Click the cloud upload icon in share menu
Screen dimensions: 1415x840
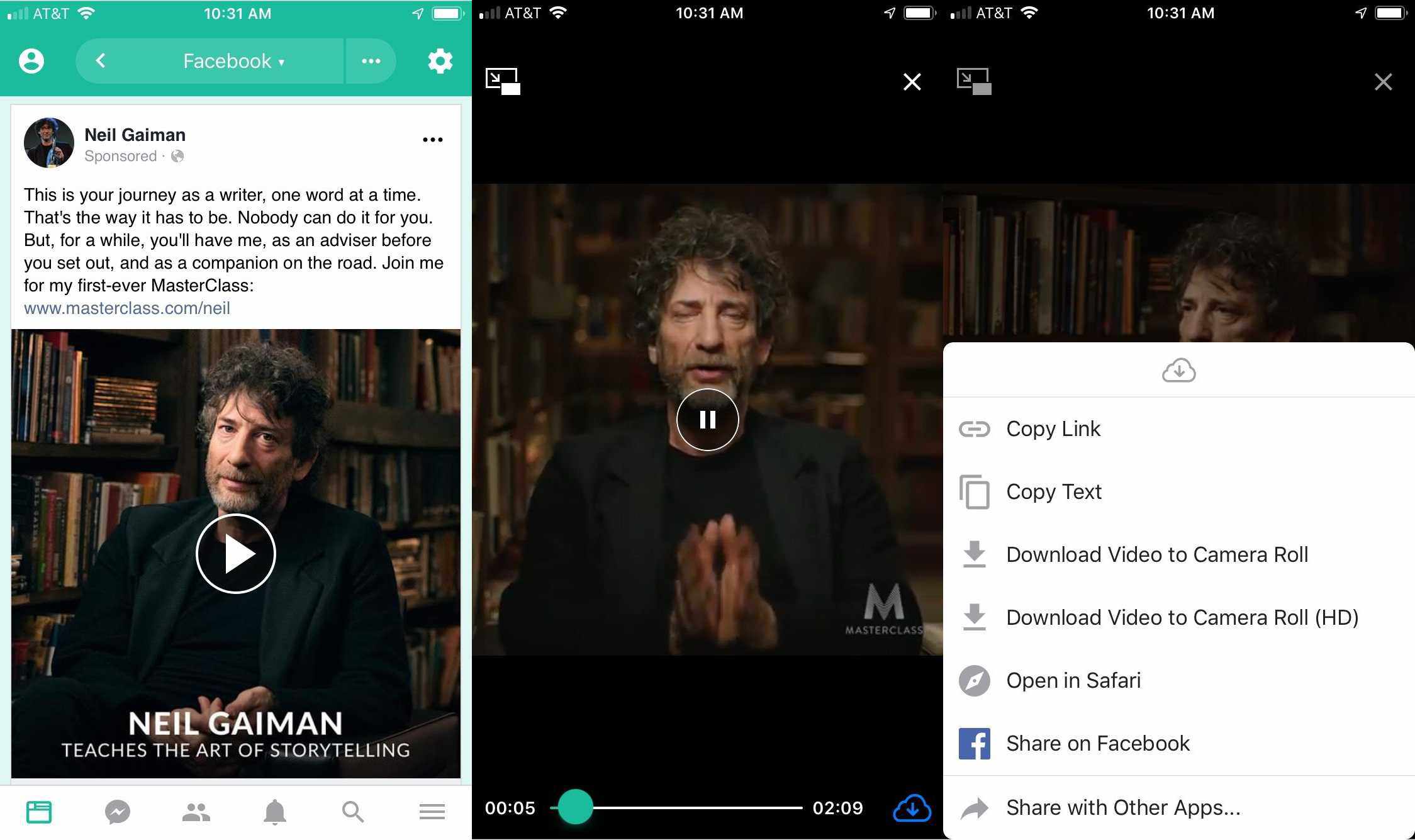pyautogui.click(x=1179, y=370)
